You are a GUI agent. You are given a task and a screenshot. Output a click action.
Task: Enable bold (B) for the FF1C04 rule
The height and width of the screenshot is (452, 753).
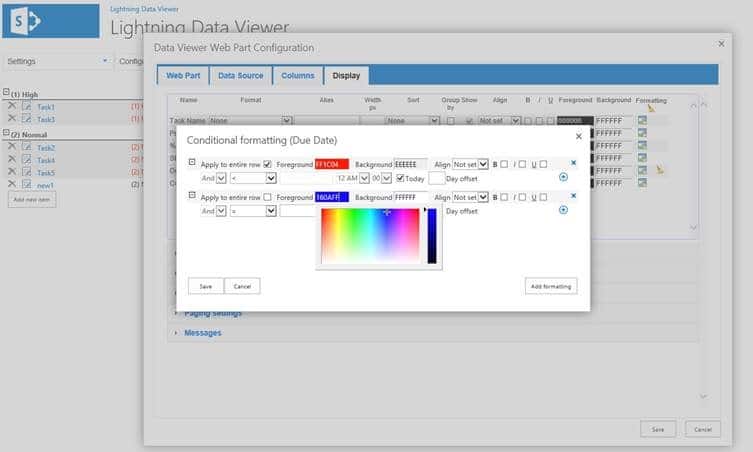[x=504, y=164]
